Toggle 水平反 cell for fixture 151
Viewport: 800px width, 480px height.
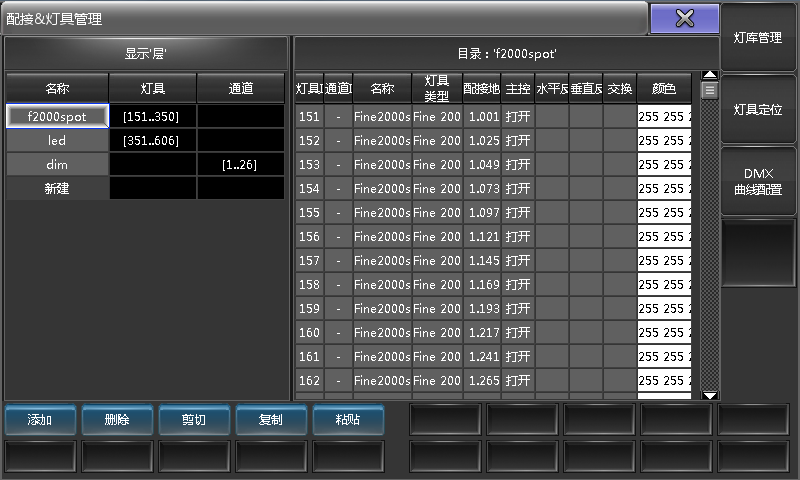pos(552,116)
